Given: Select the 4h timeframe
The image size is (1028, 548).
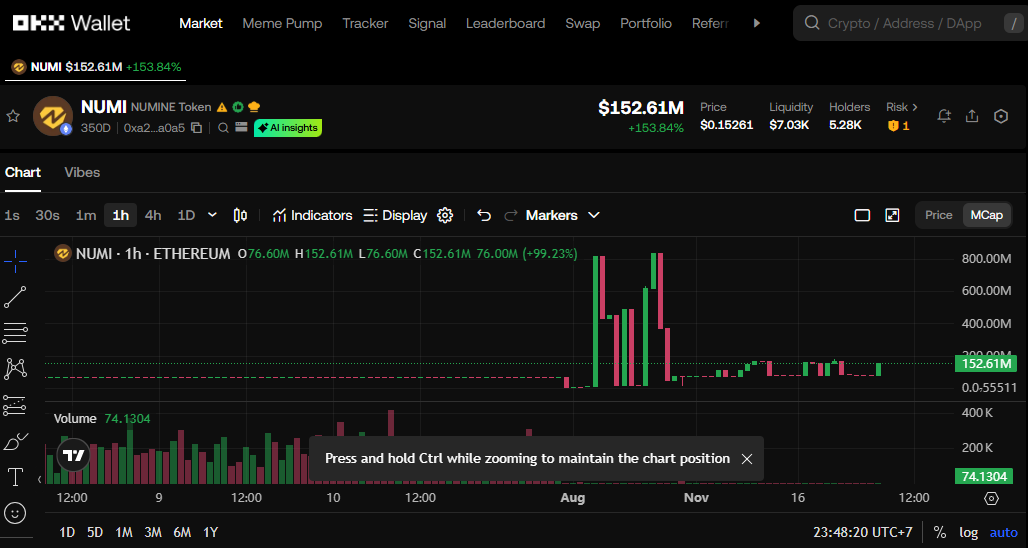Looking at the screenshot, I should pyautogui.click(x=153, y=215).
